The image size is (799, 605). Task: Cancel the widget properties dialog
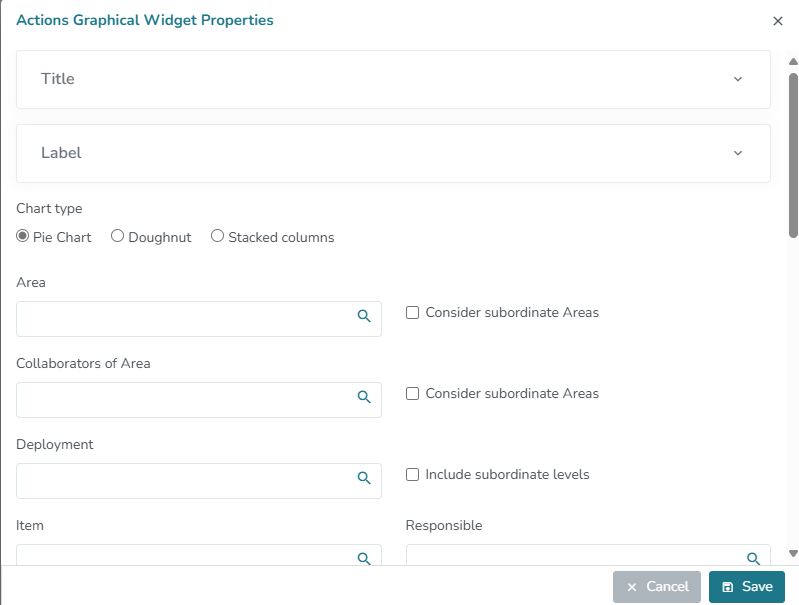(x=657, y=587)
